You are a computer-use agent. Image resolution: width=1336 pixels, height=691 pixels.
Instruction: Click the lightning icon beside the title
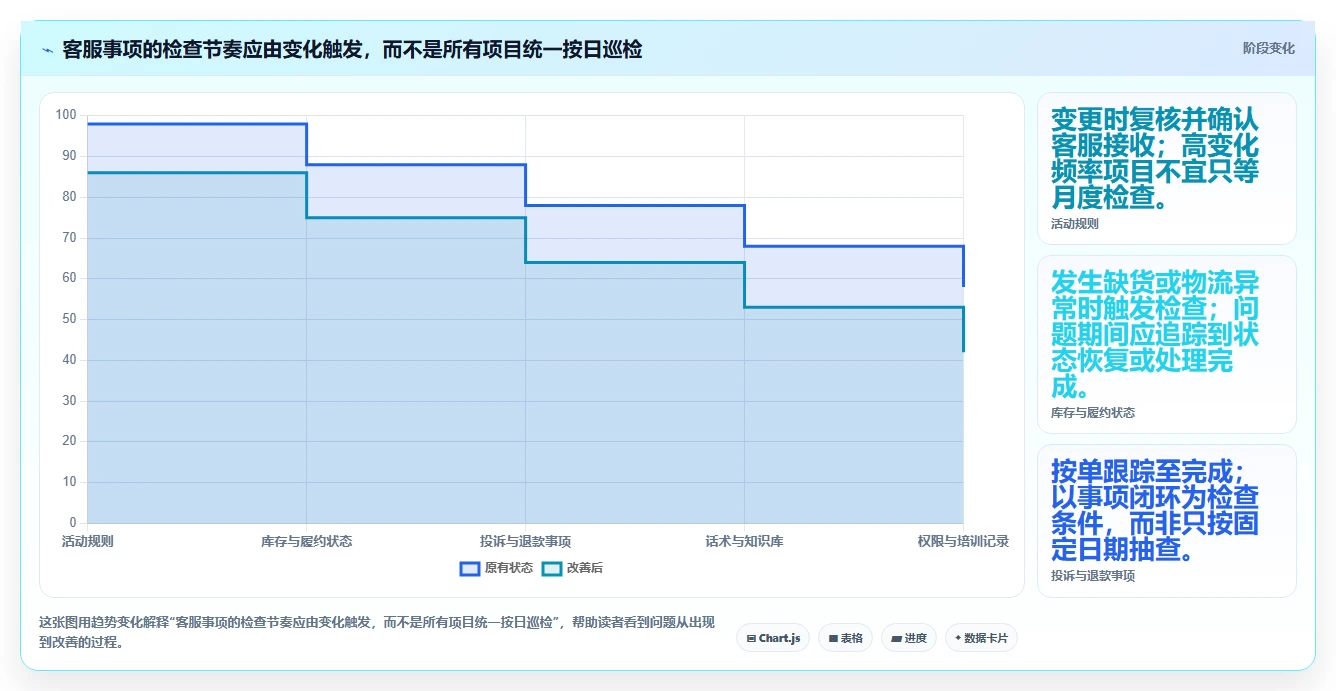tap(47, 49)
